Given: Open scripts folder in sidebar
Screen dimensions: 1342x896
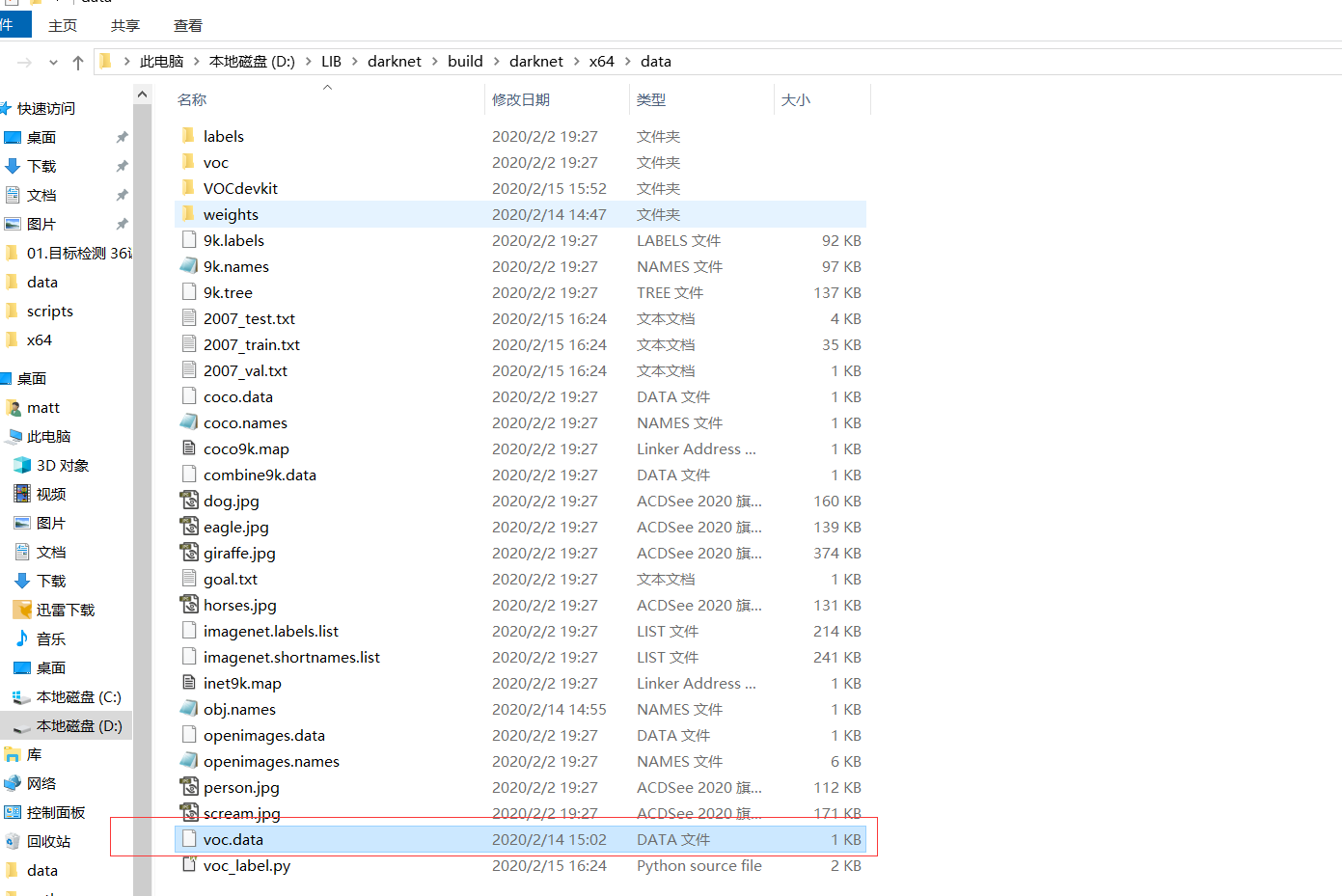Looking at the screenshot, I should point(49,311).
